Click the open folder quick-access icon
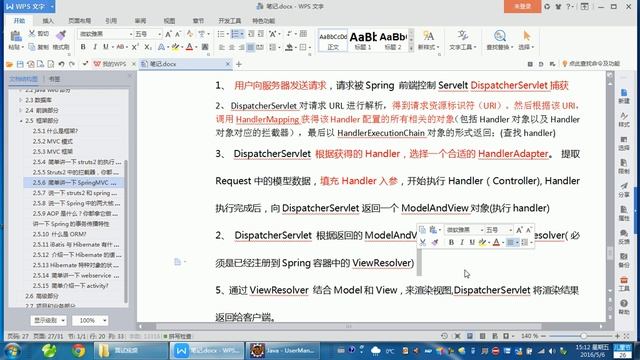Screen dimensions: 640x360 click(9, 64)
